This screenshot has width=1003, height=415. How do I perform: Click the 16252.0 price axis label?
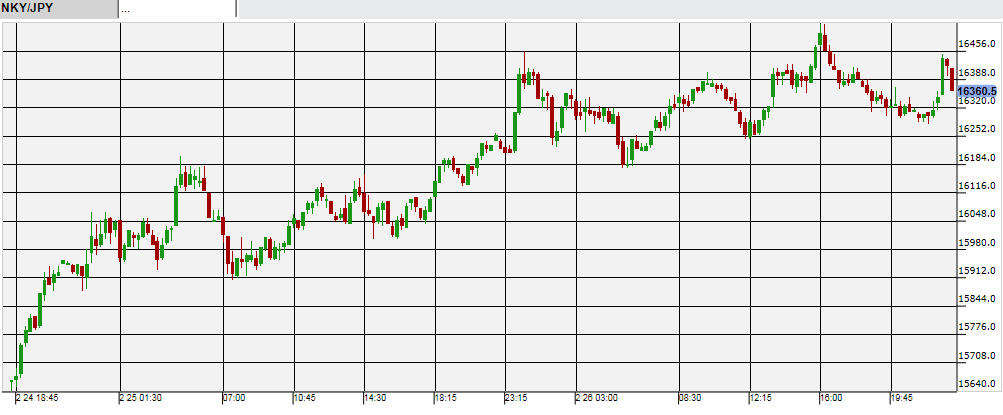coord(977,129)
